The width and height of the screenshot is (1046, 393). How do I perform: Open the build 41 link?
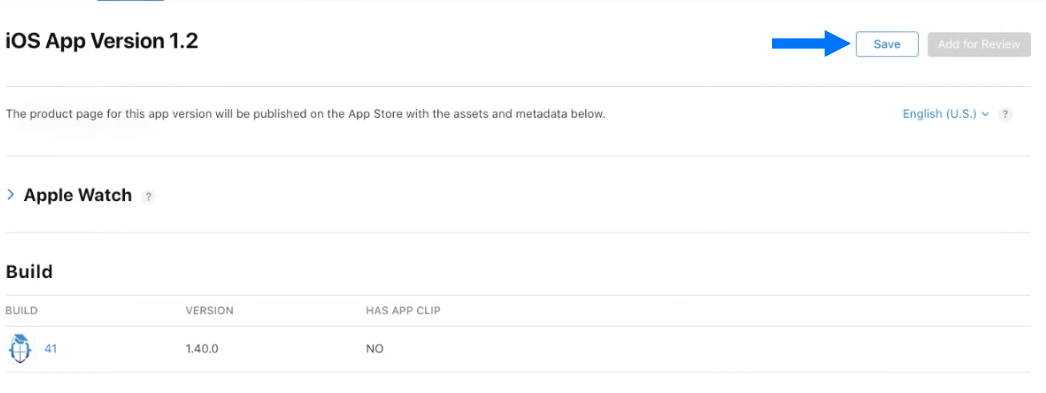tap(51, 348)
